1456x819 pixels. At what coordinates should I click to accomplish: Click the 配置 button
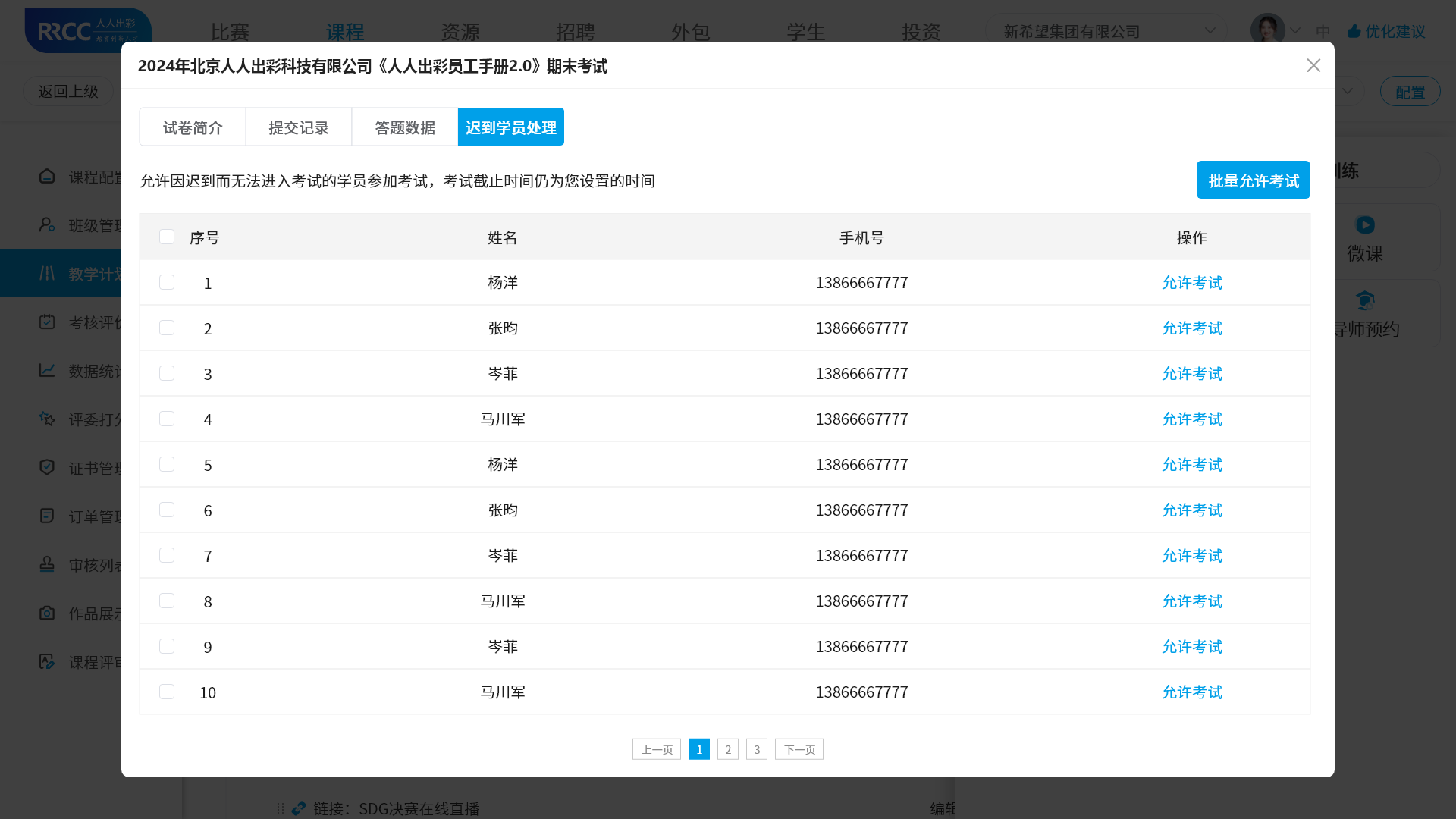[1410, 91]
